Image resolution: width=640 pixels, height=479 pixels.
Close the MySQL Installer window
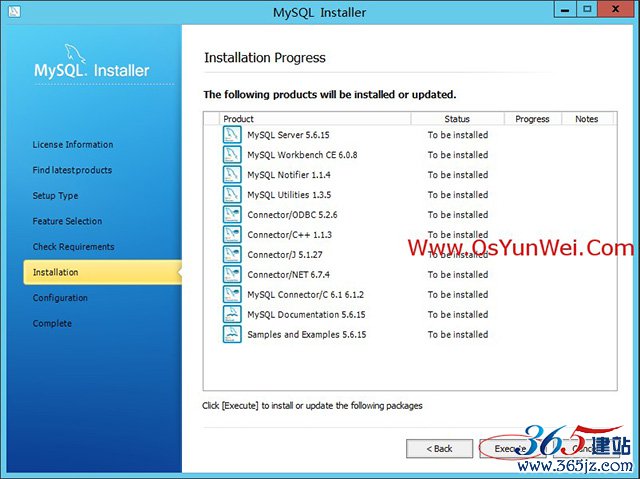[x=616, y=9]
